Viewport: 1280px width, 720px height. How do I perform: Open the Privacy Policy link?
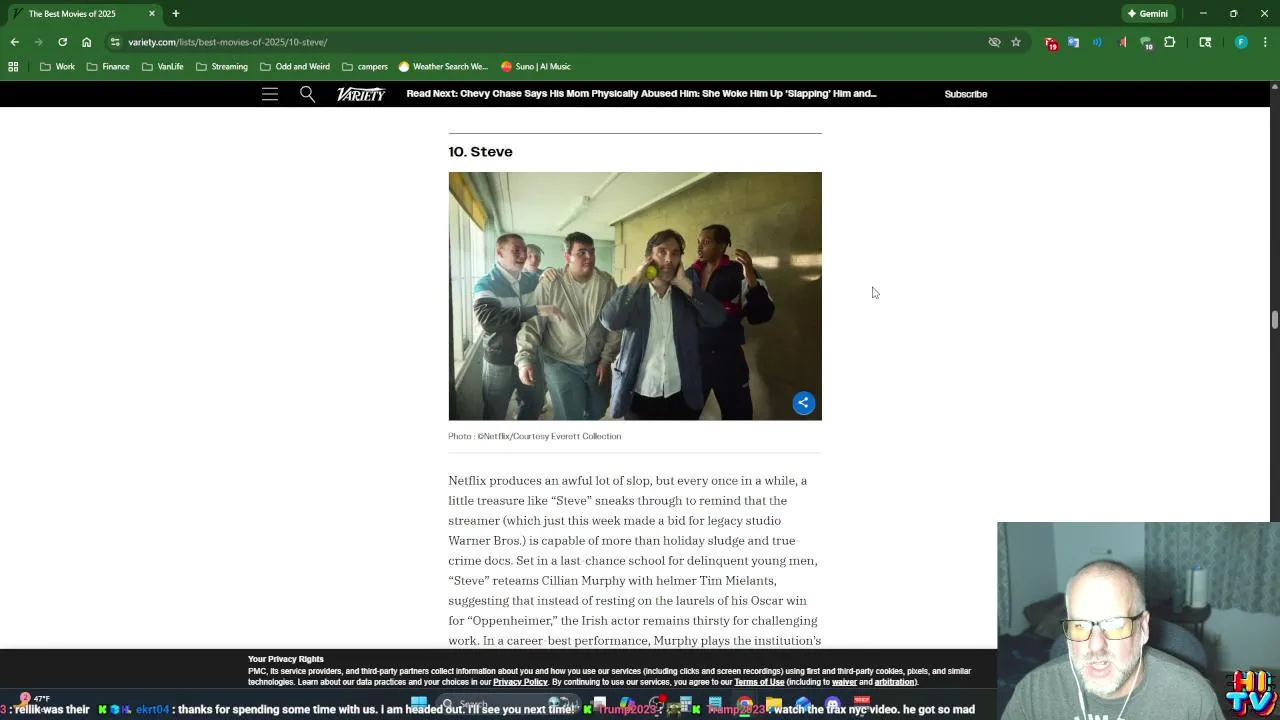pyautogui.click(x=520, y=682)
